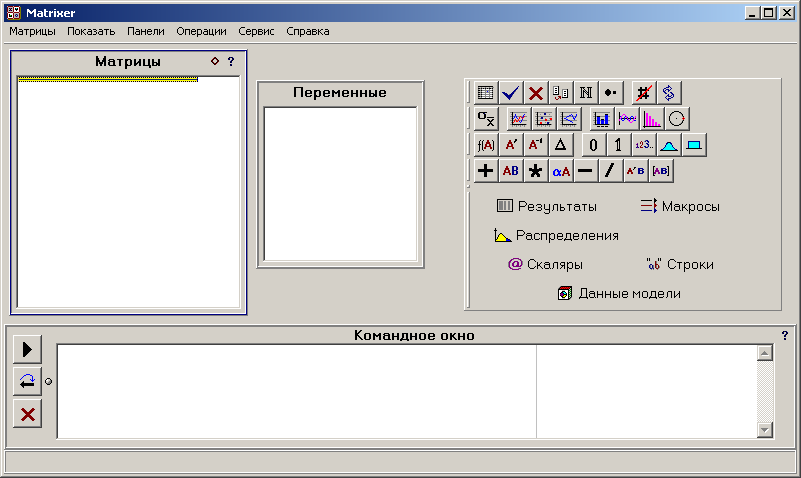Click the question mark in the Матрицы header
Viewport: 801px width, 478px height.
[231, 61]
